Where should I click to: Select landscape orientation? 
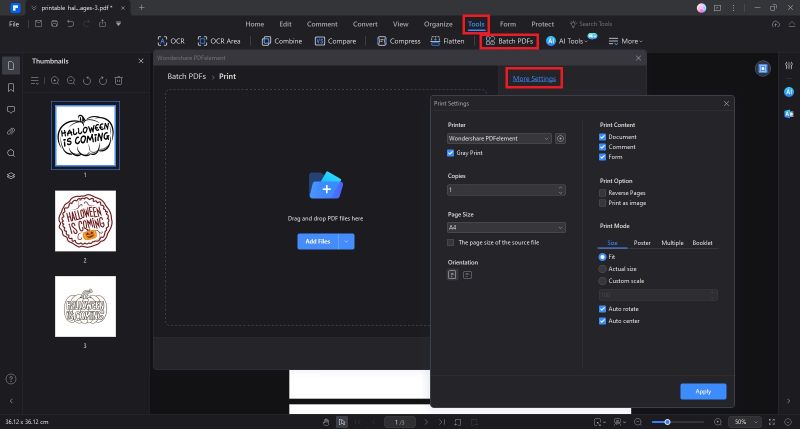(x=467, y=275)
